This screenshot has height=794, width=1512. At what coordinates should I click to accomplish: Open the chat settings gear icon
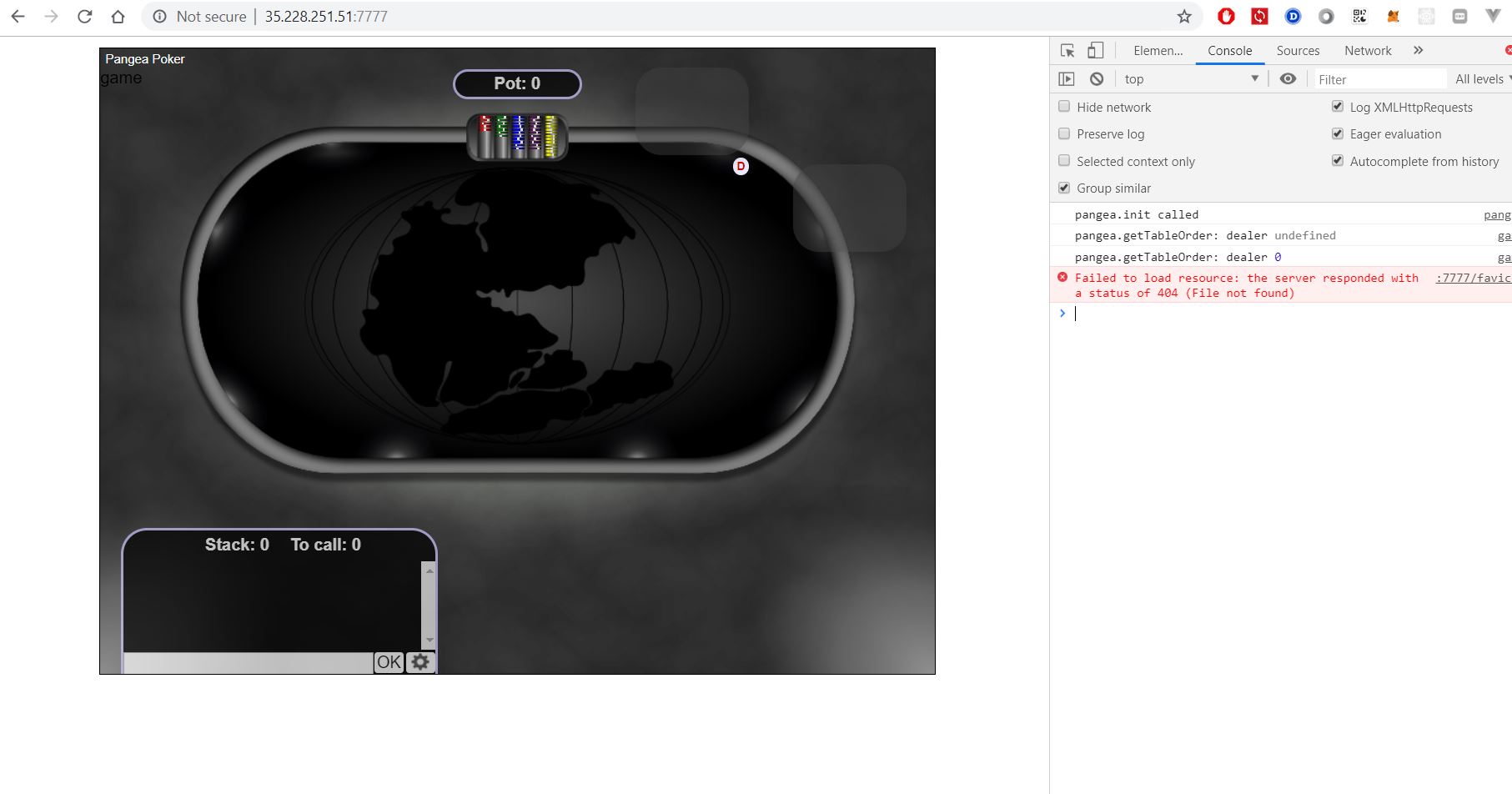coord(420,662)
